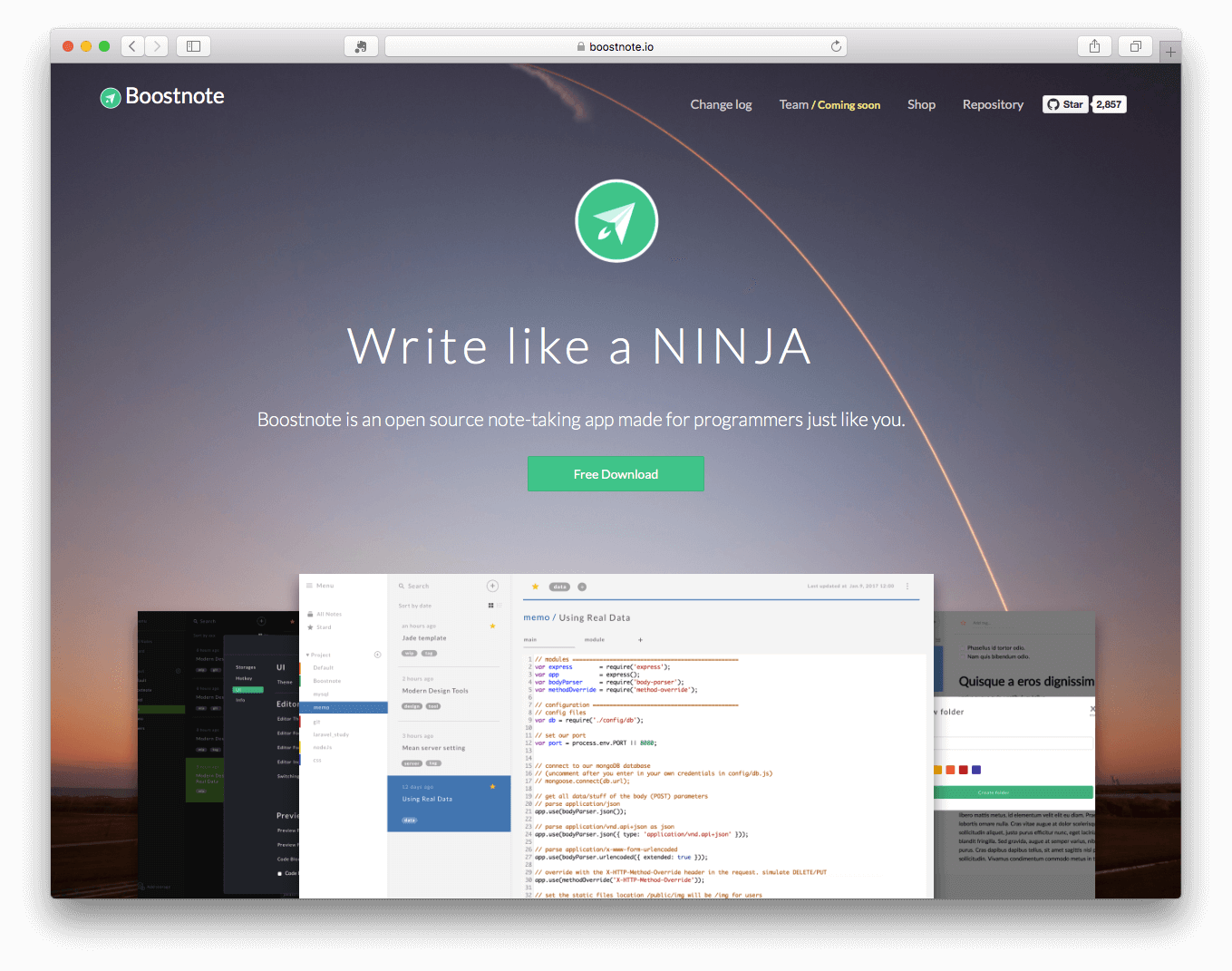Click the memo folder link in note title

click(537, 617)
